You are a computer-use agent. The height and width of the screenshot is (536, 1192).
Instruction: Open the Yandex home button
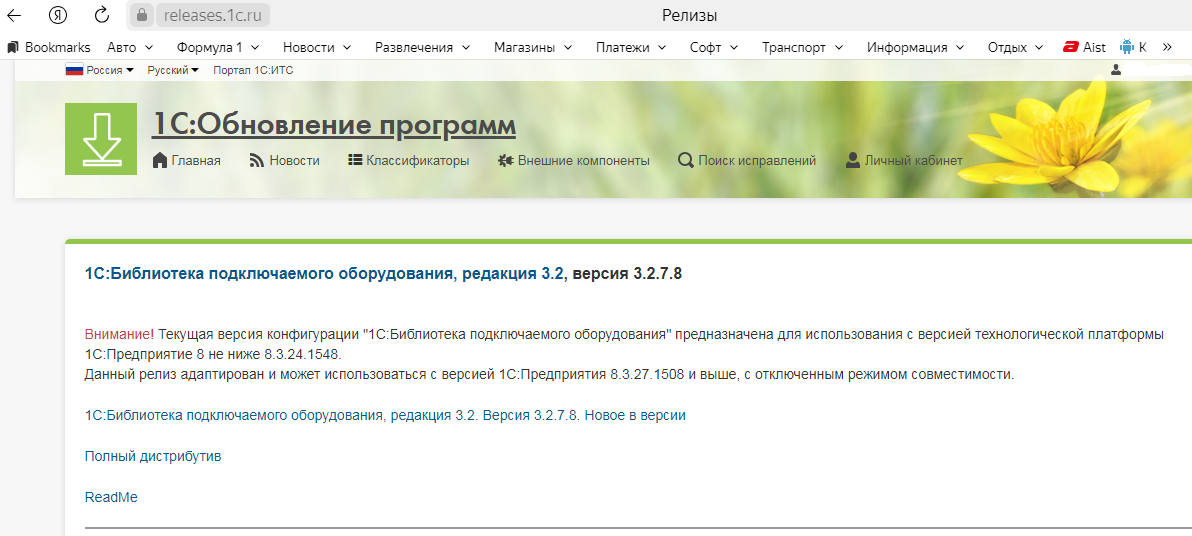pyautogui.click(x=58, y=15)
